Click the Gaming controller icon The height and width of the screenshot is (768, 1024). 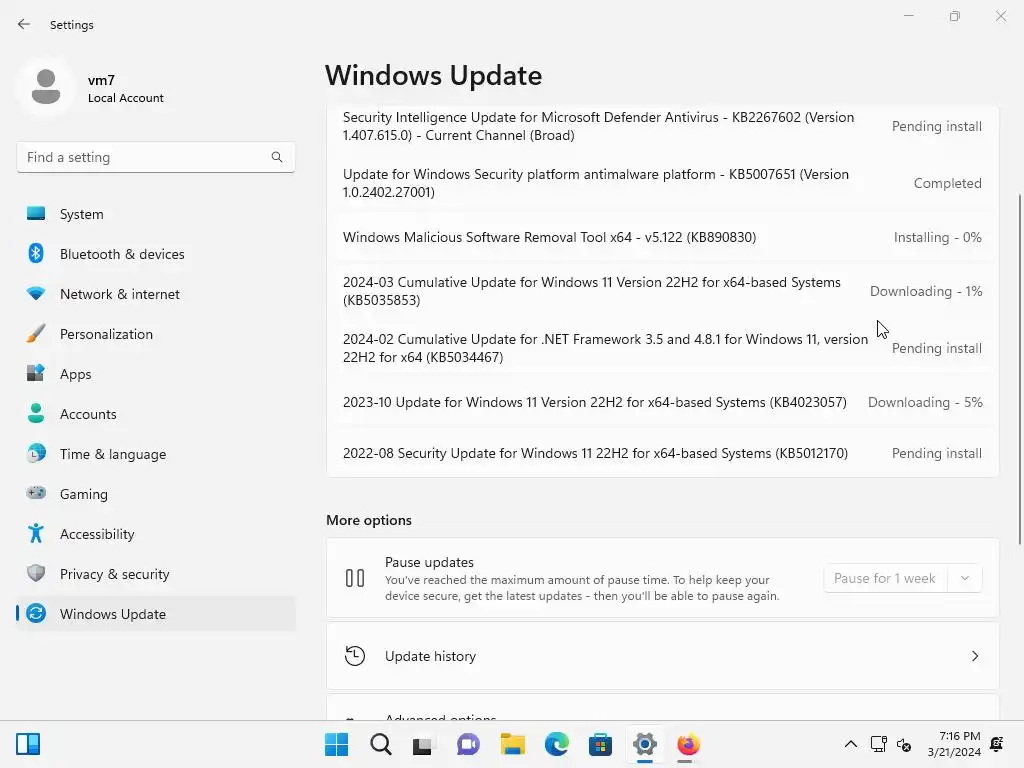pyautogui.click(x=36, y=493)
